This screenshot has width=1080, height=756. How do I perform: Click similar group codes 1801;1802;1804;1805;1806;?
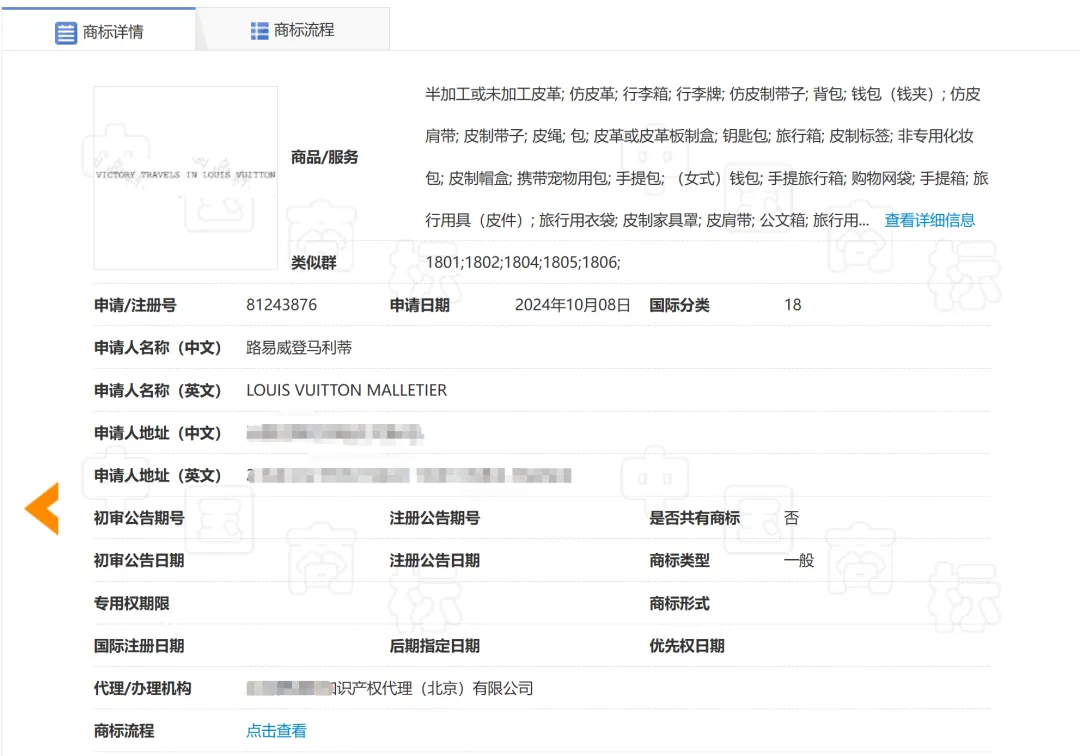coord(523,262)
